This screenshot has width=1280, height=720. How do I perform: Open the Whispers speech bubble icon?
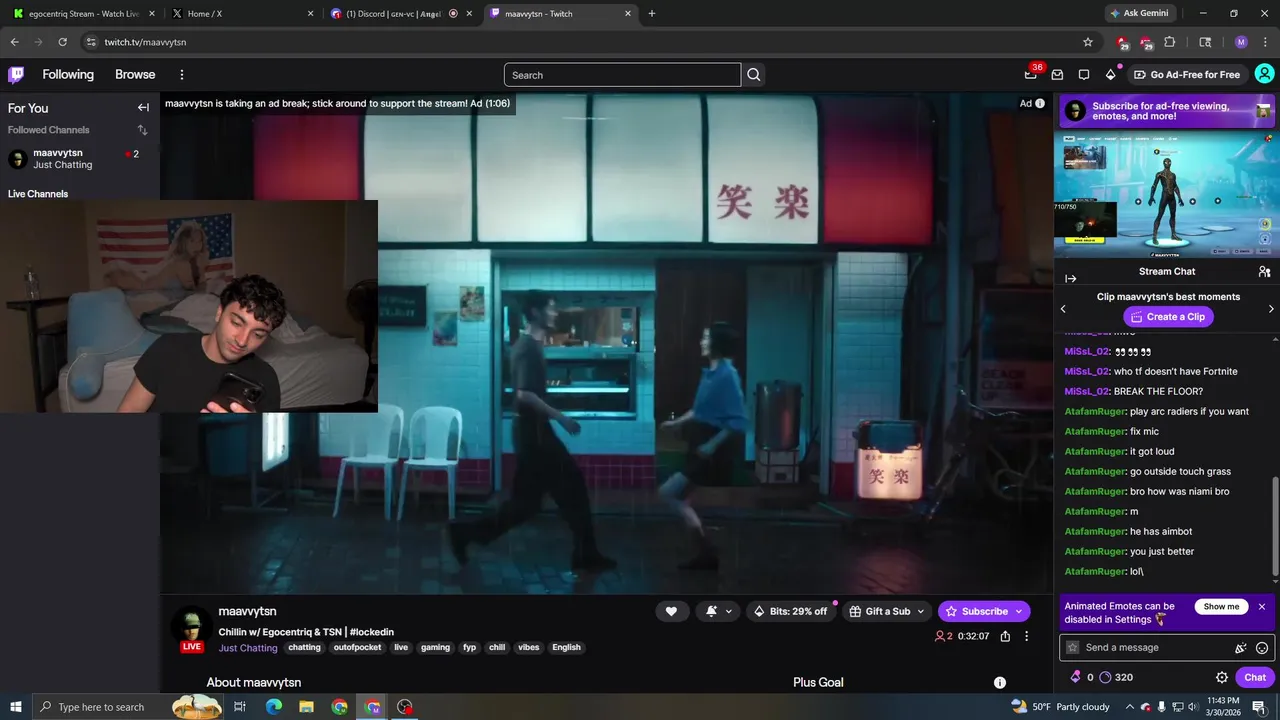(x=1084, y=75)
